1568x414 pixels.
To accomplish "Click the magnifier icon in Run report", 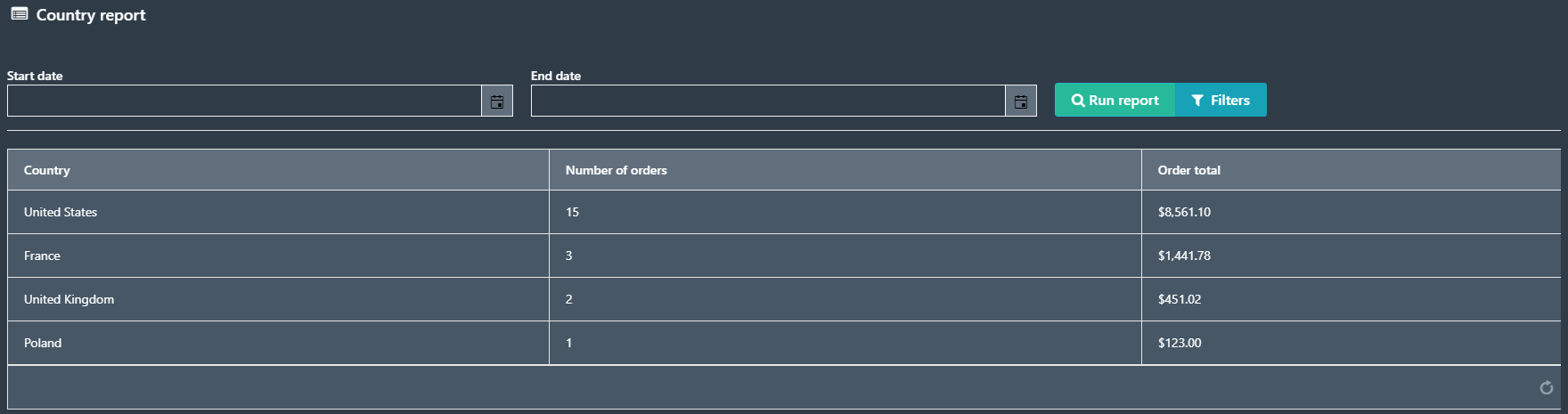I will coord(1078,101).
